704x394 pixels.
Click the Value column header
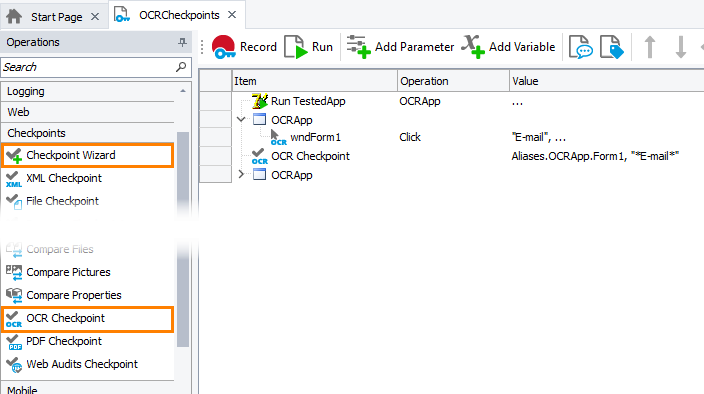point(607,81)
